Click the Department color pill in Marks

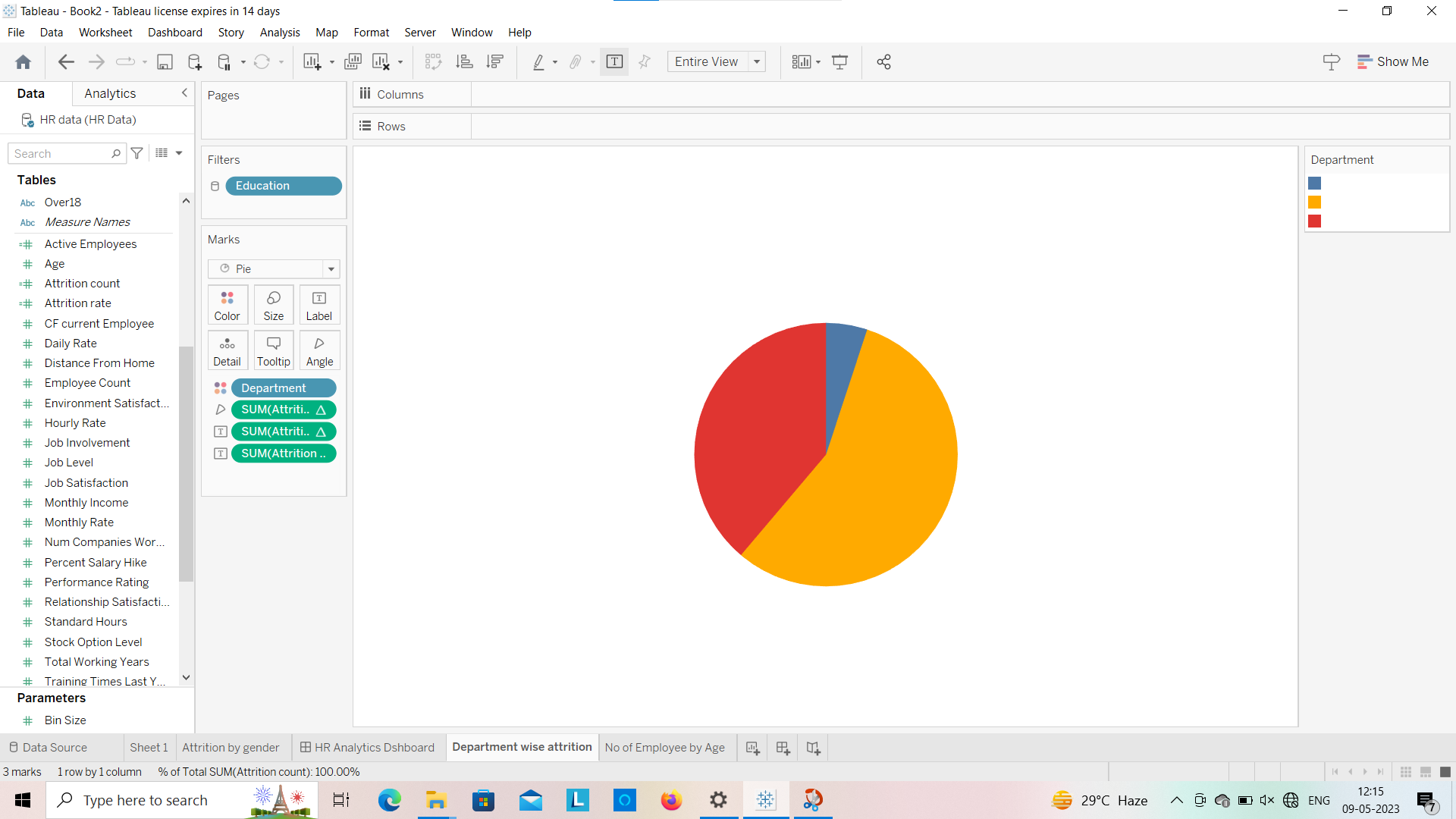pyautogui.click(x=284, y=388)
